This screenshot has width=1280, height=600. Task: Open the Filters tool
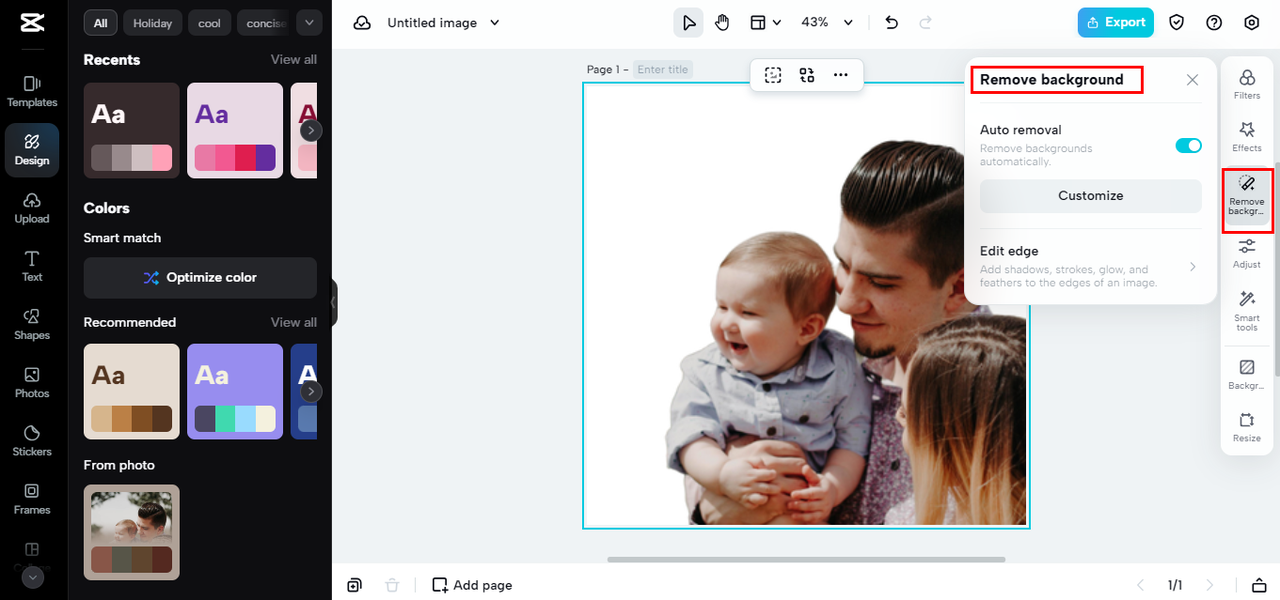click(1247, 84)
